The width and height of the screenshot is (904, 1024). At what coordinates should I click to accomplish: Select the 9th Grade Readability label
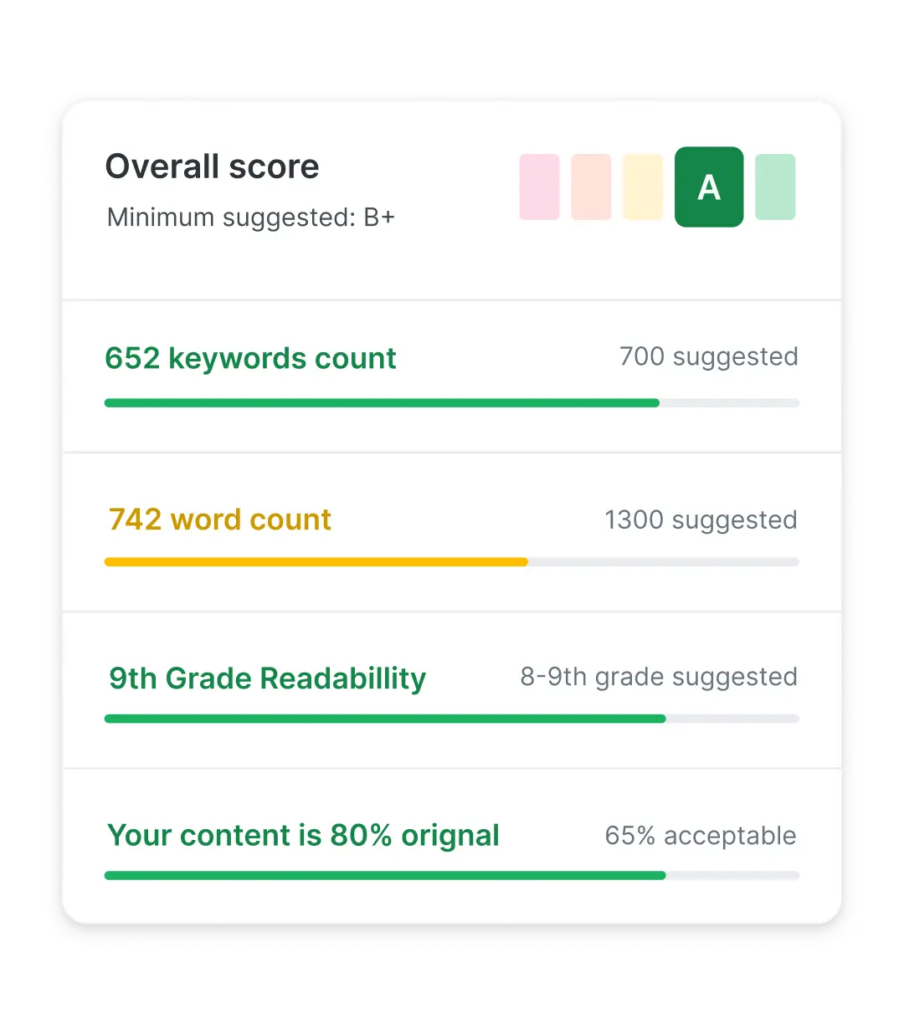pyautogui.click(x=267, y=678)
